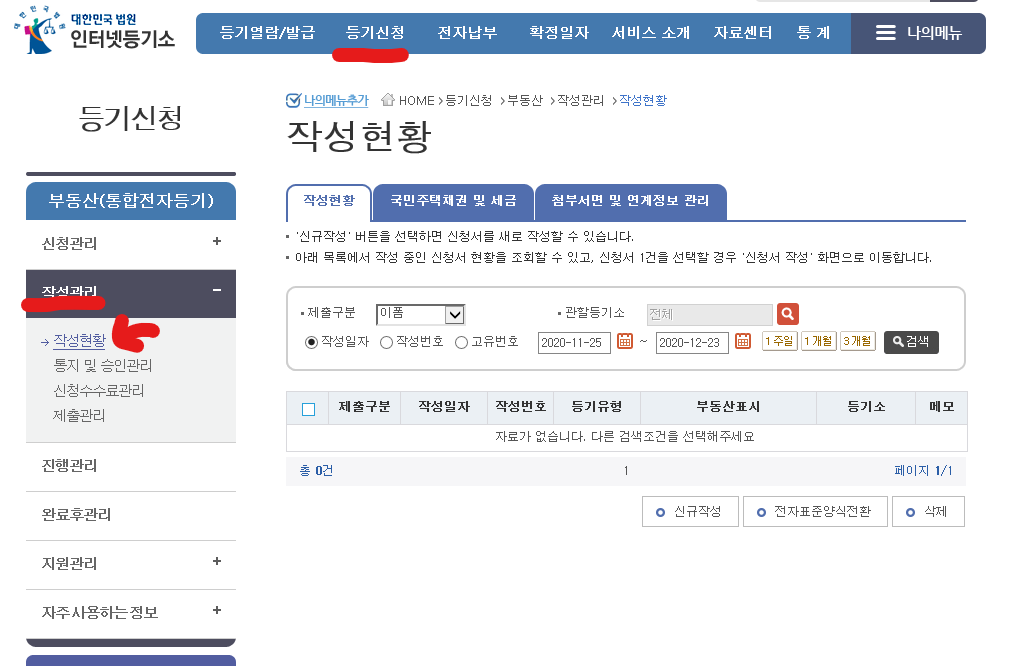Click the circle icon beside 신규작성
Screen dimensions: 1033x666
pos(659,511)
